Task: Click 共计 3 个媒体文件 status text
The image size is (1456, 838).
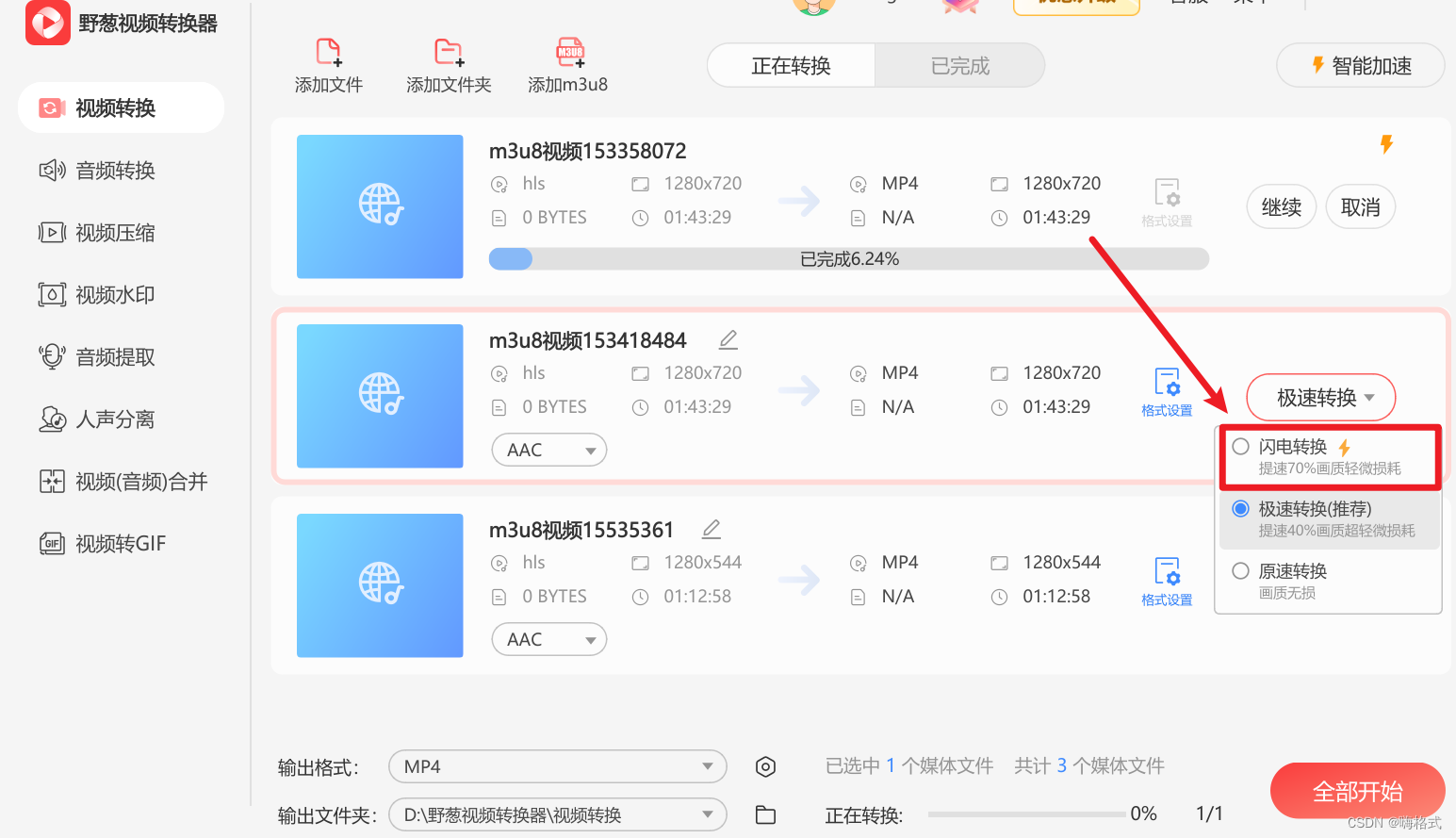Action: pos(1089,765)
